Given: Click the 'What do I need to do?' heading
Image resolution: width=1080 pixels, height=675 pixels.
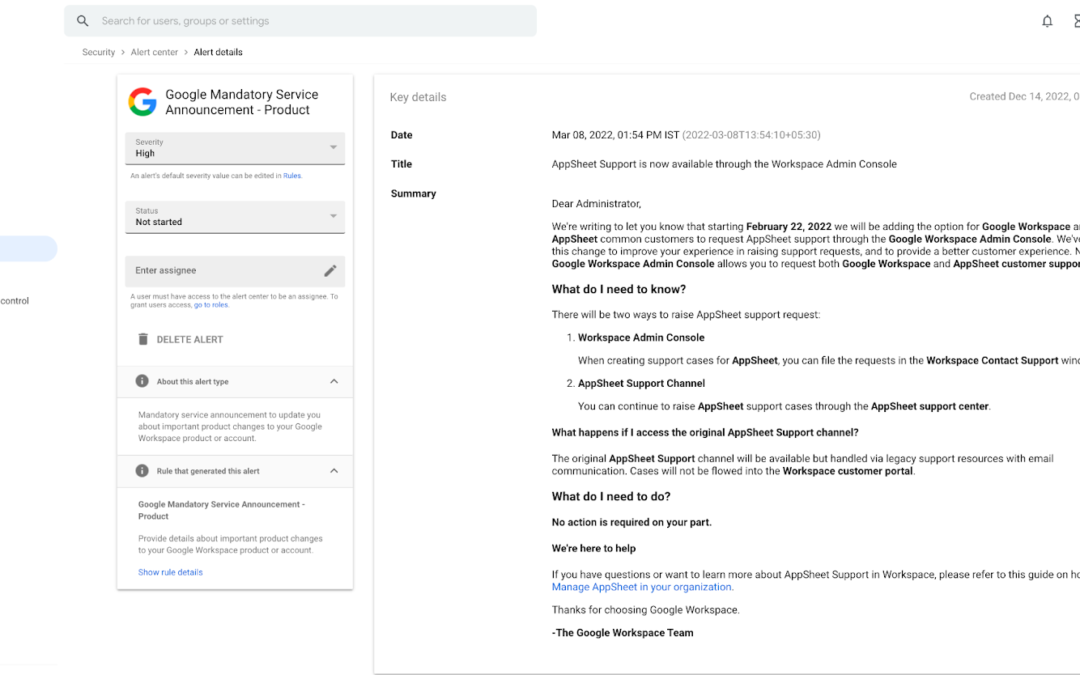Looking at the screenshot, I should 611,497.
